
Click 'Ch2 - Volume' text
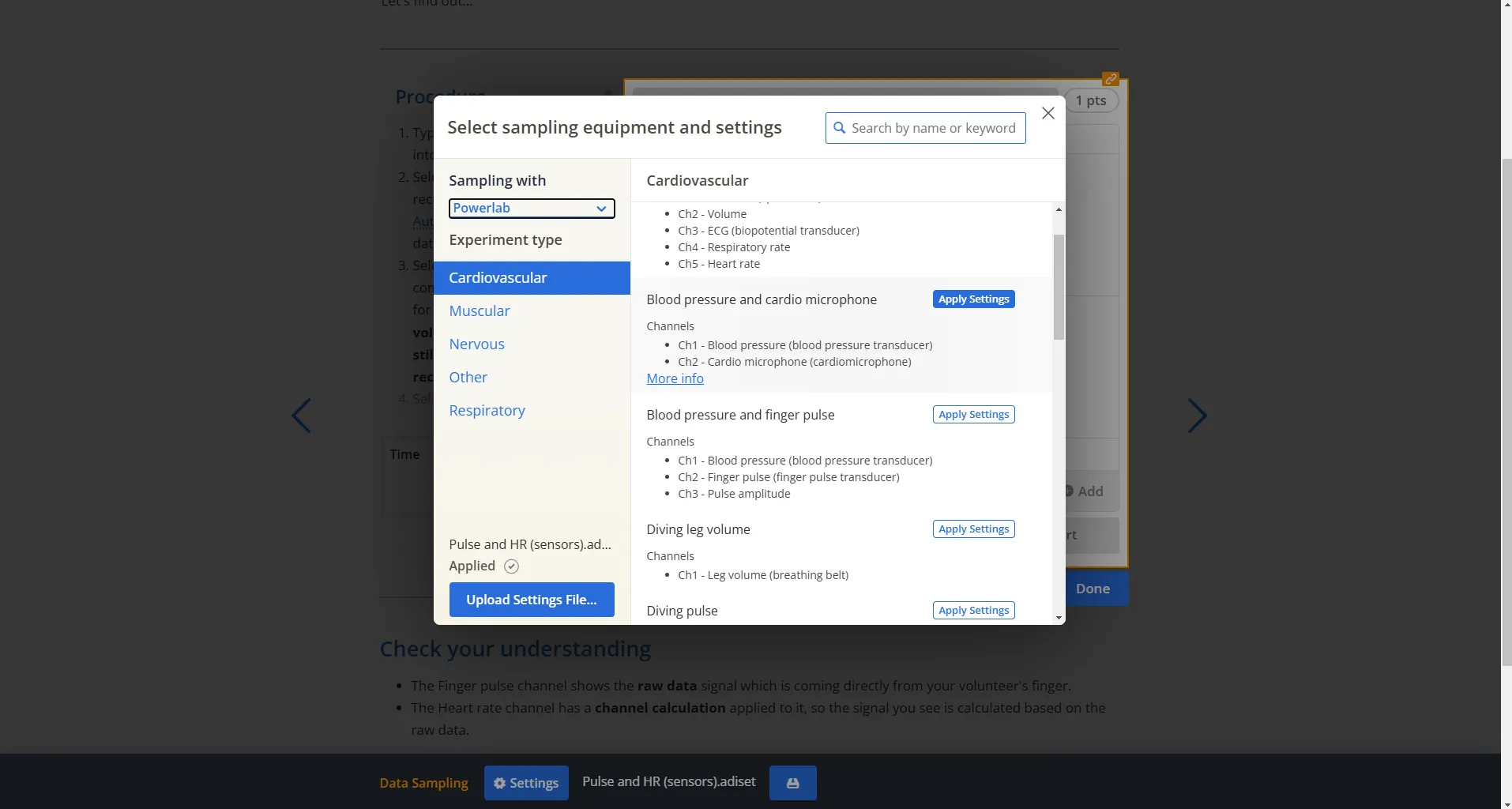712,214
